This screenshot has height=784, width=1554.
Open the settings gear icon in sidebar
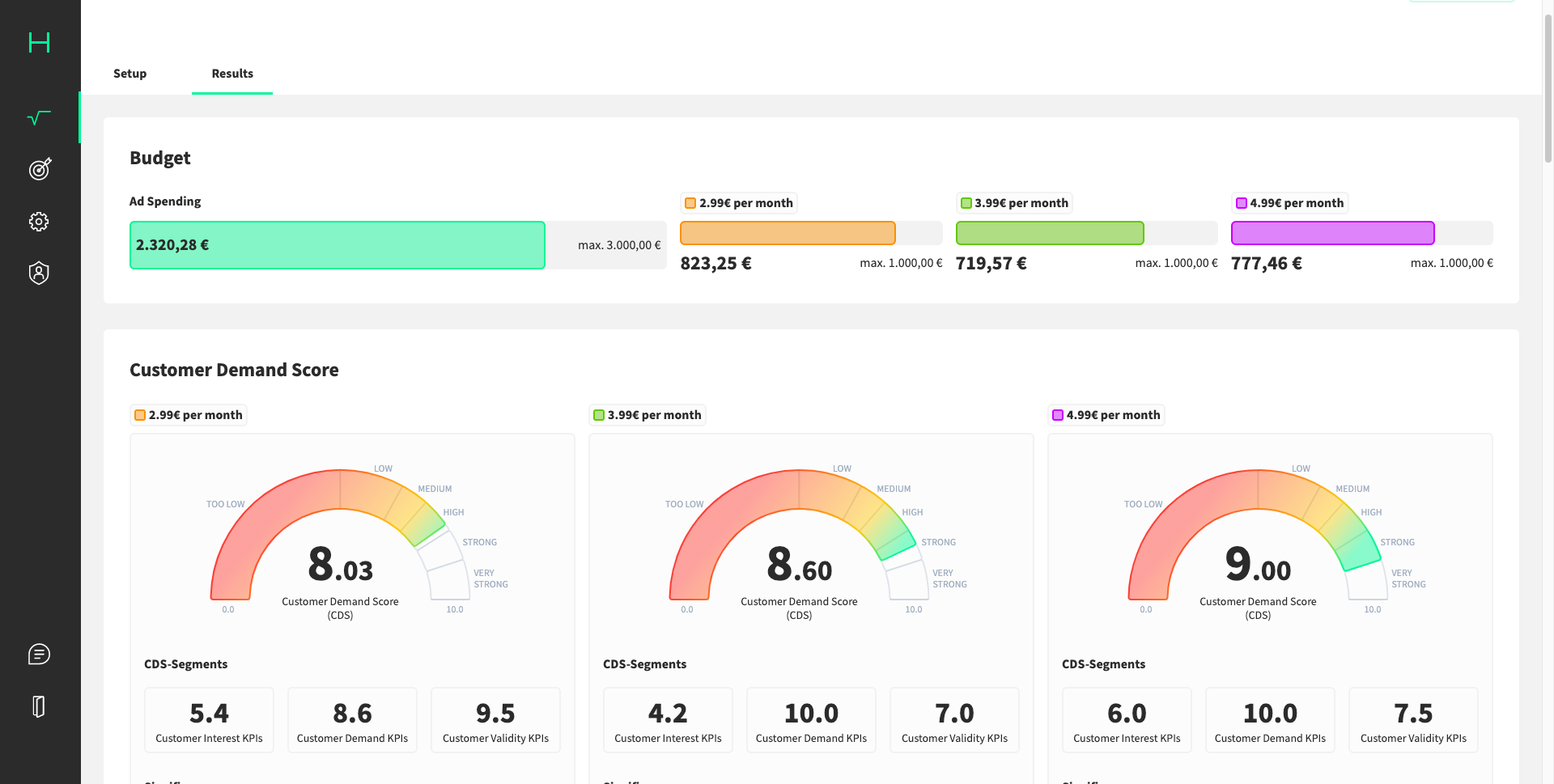39,222
